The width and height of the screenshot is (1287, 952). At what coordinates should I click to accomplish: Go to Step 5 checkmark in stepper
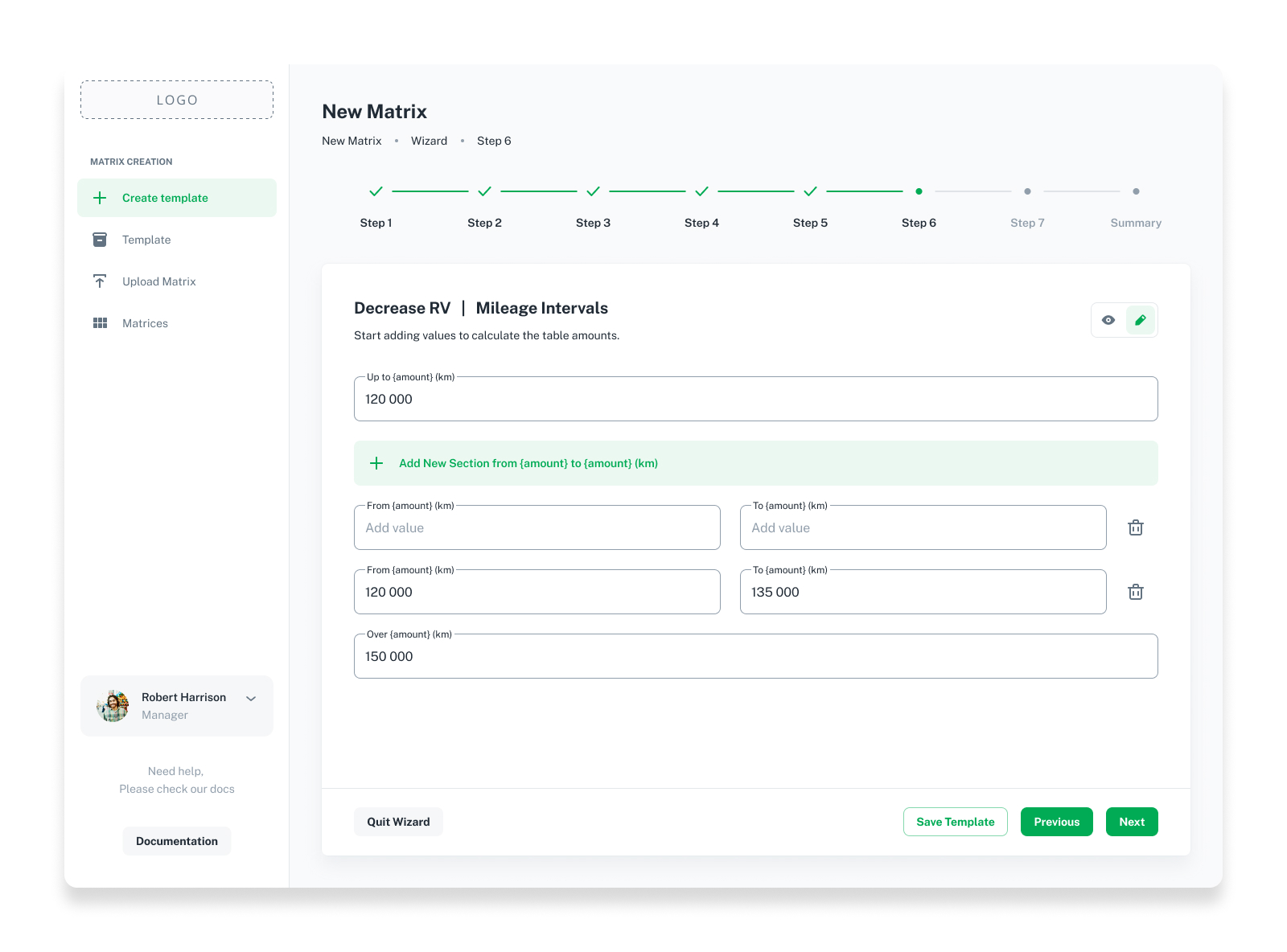pyautogui.click(x=810, y=191)
